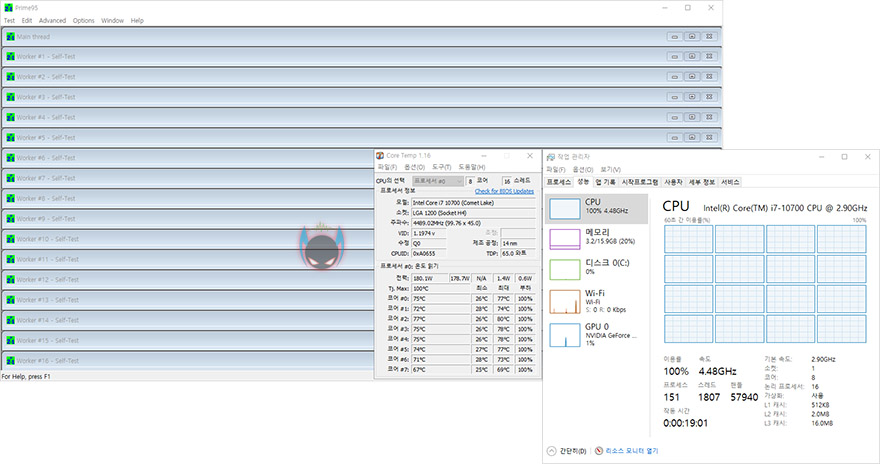Click the Core Temp 1.16 title bar icon
880x464 pixels.
[x=380, y=155]
